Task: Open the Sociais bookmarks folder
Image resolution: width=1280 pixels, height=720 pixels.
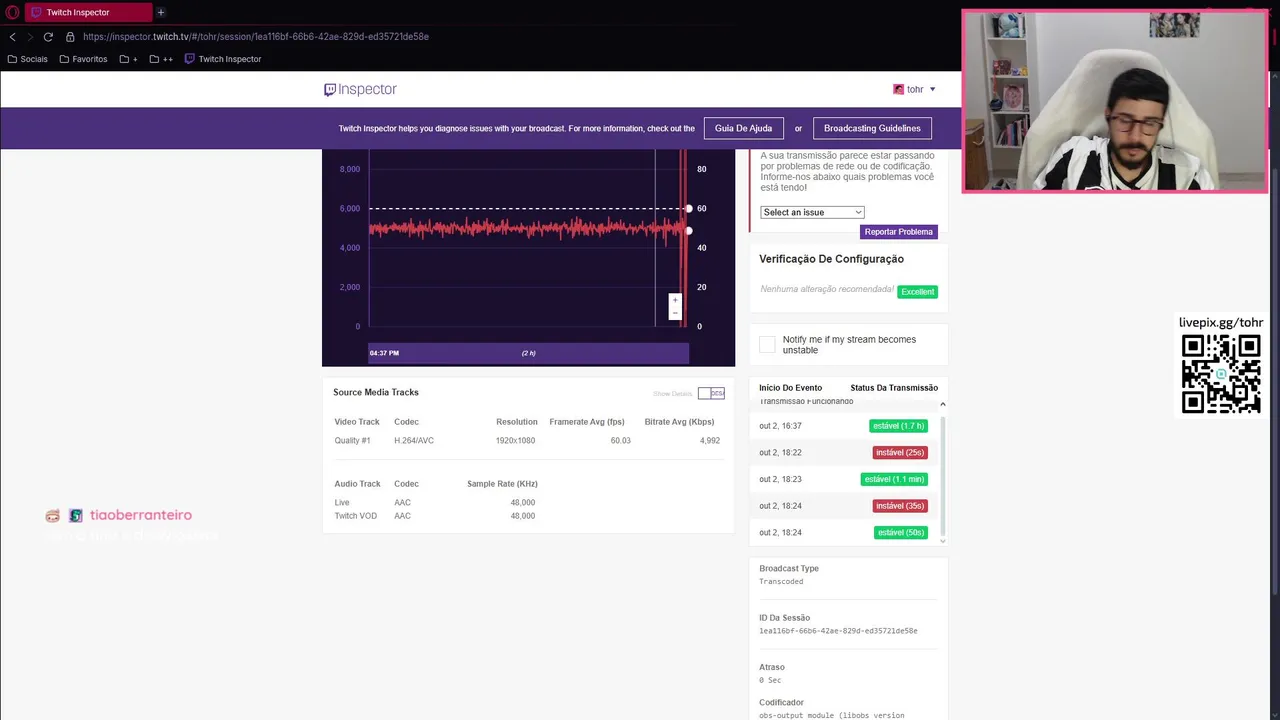Action: point(27,59)
